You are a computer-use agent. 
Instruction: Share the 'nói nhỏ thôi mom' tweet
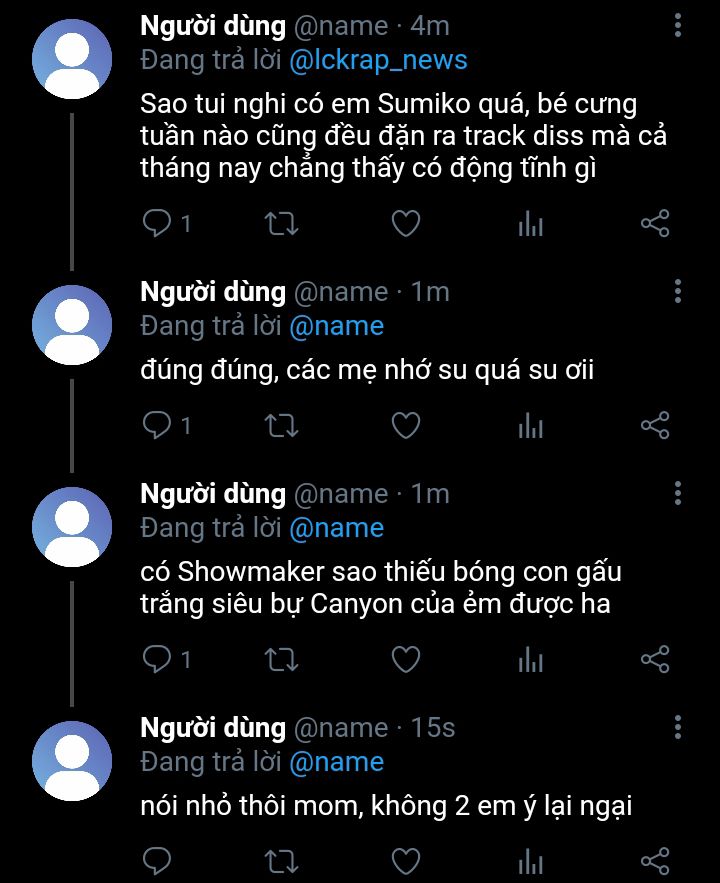pos(655,862)
